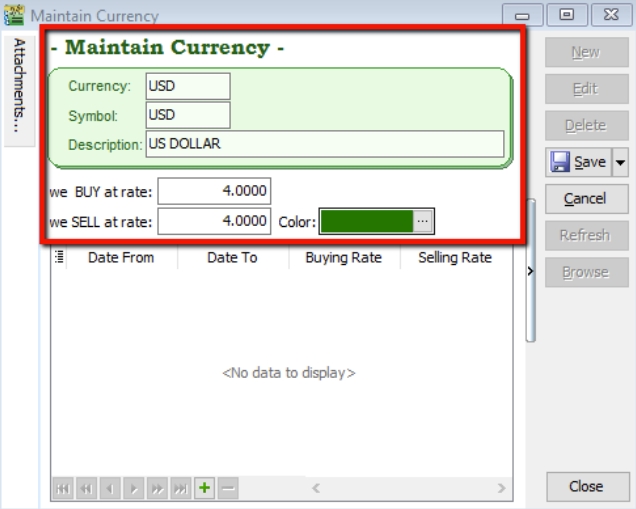This screenshot has width=636, height=509.
Task: Click the minus delete-row icon
Action: coord(228,488)
